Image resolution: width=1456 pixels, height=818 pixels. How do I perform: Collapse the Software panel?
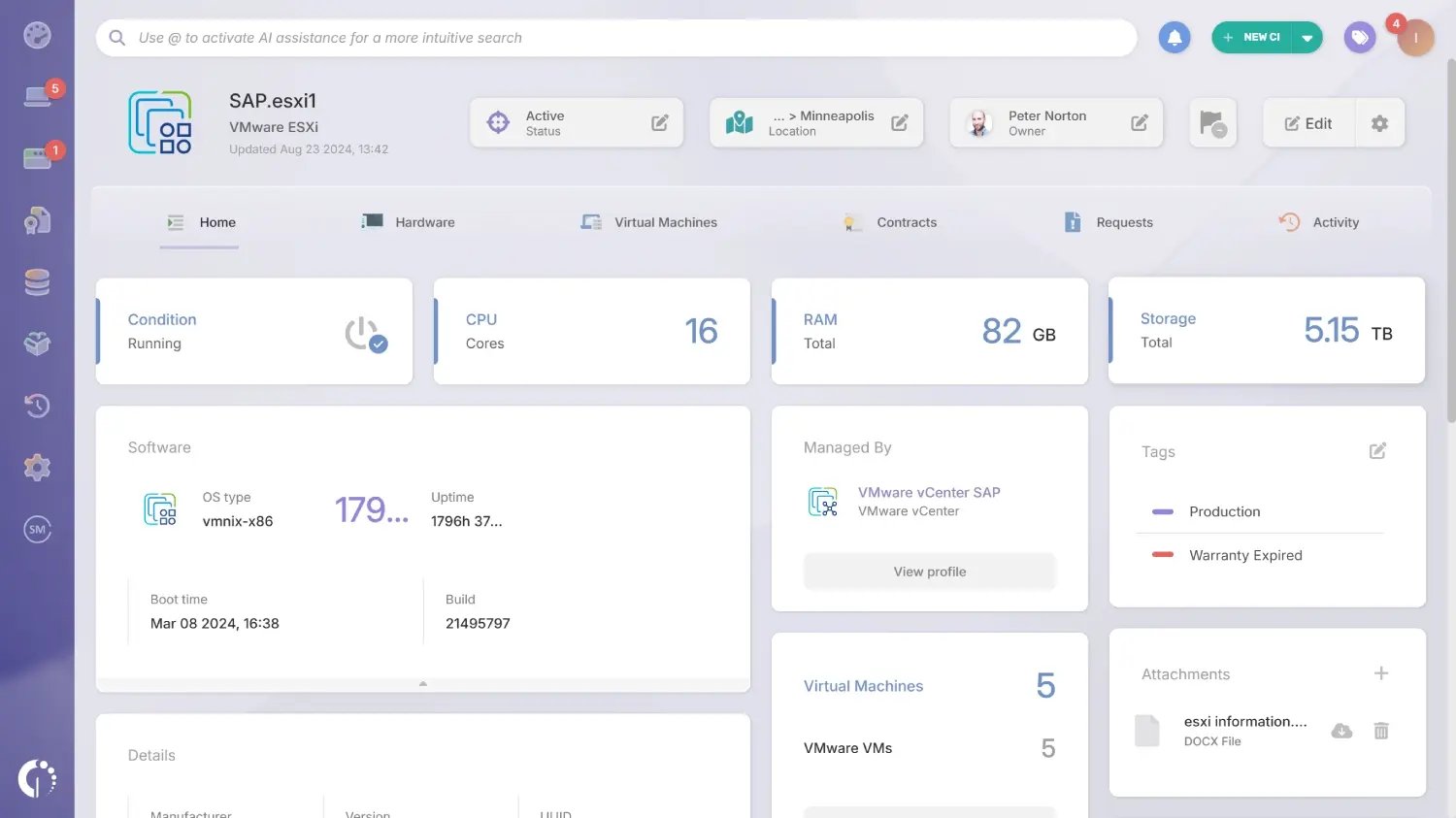422,684
